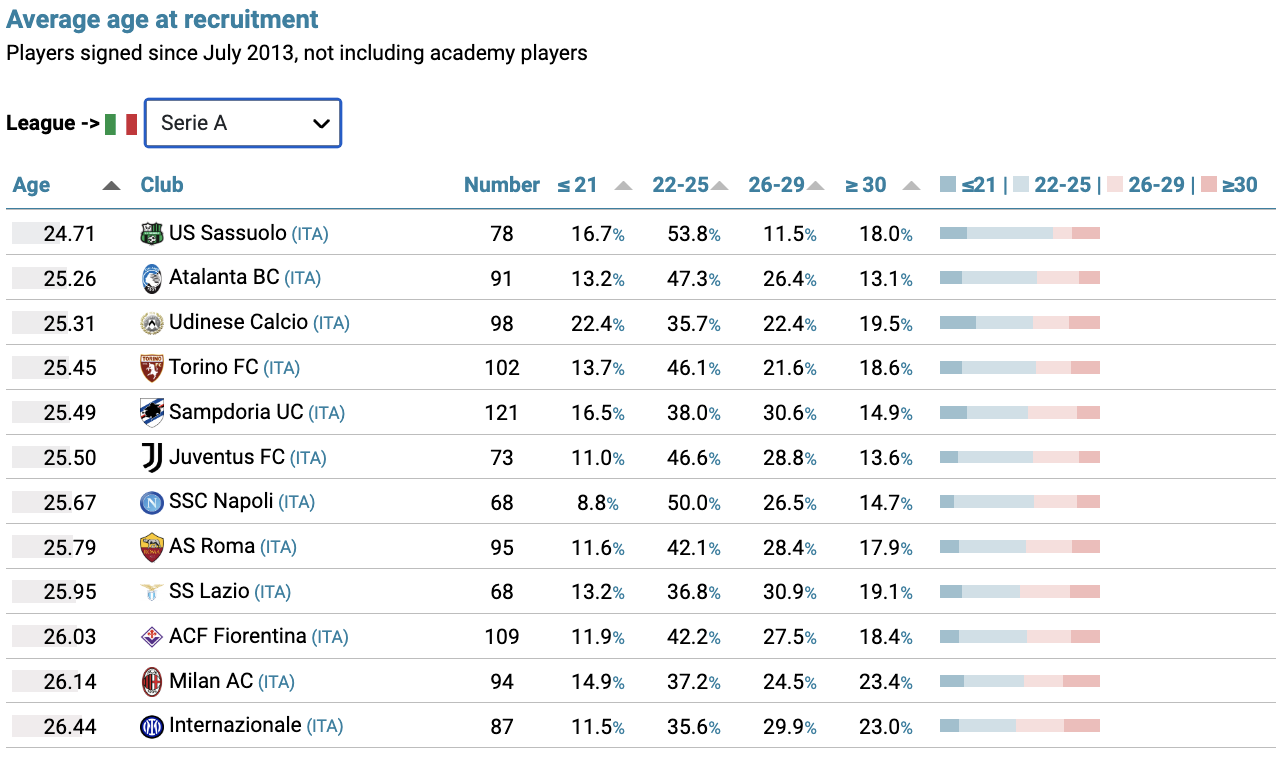Image resolution: width=1276 pixels, height=764 pixels.
Task: Click the Internazionale crest icon
Action: pyautogui.click(x=151, y=726)
